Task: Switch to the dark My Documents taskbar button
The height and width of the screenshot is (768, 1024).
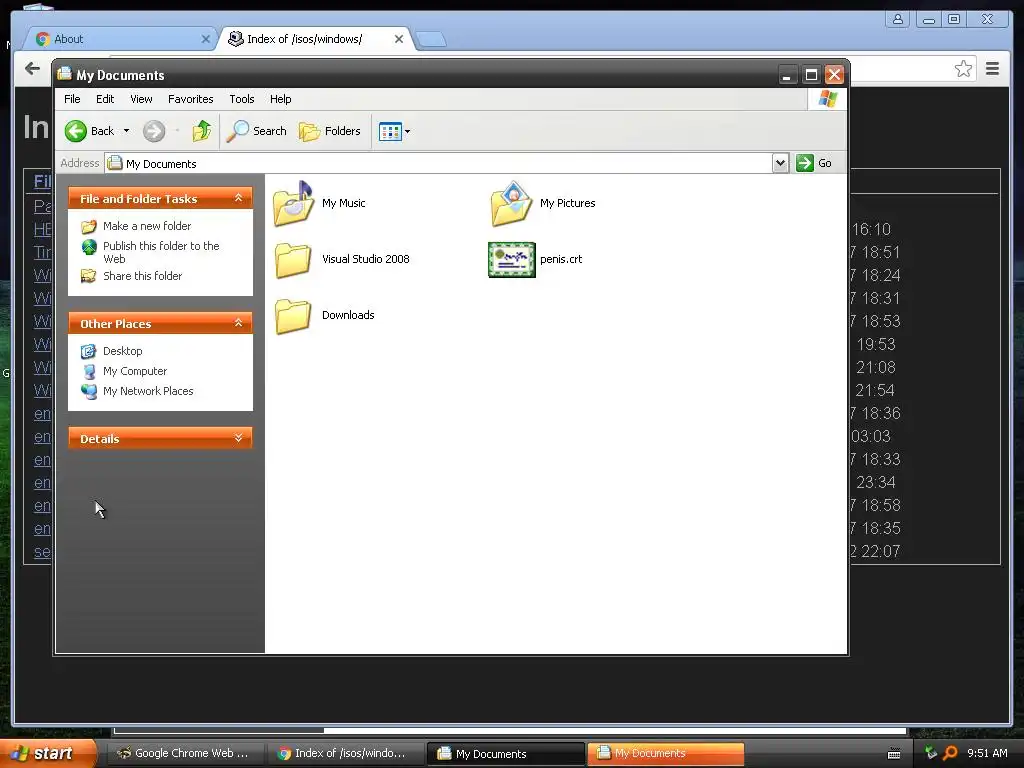Action: tap(505, 754)
